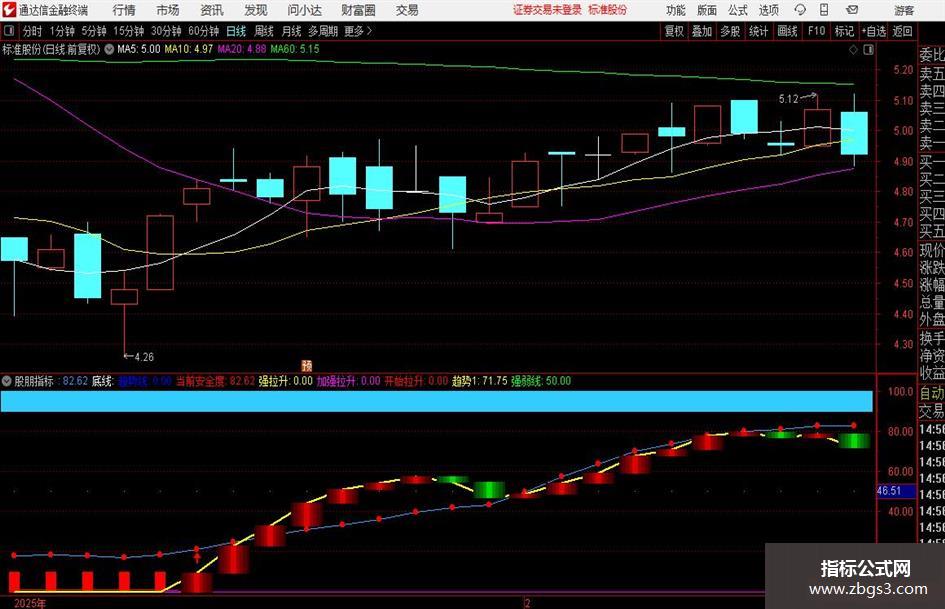
Task: Switch to 5分钟 period
Action: [94, 31]
